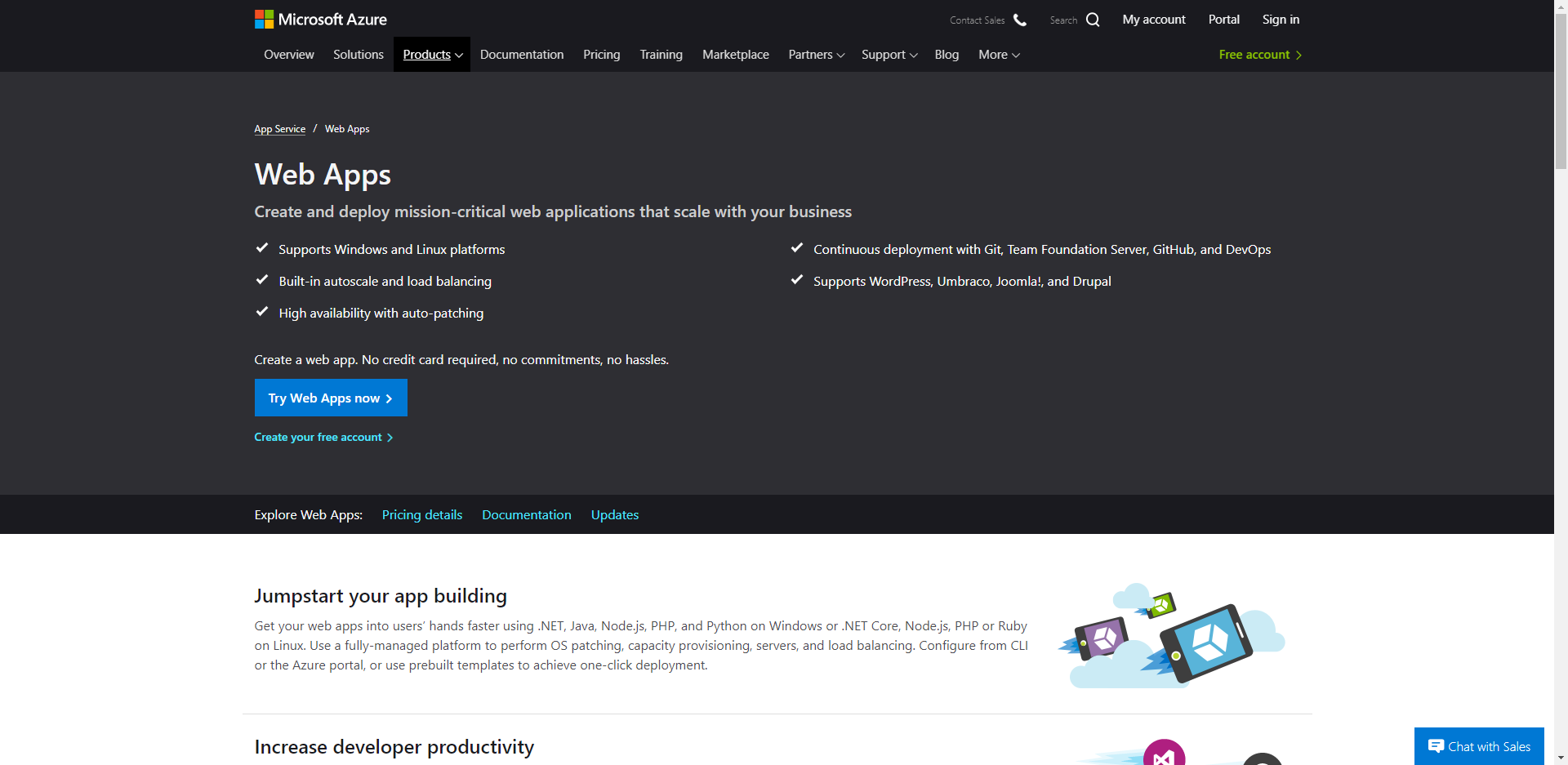This screenshot has height=765, width=1568.
Task: Click the Try Web Apps now button
Action: (330, 398)
